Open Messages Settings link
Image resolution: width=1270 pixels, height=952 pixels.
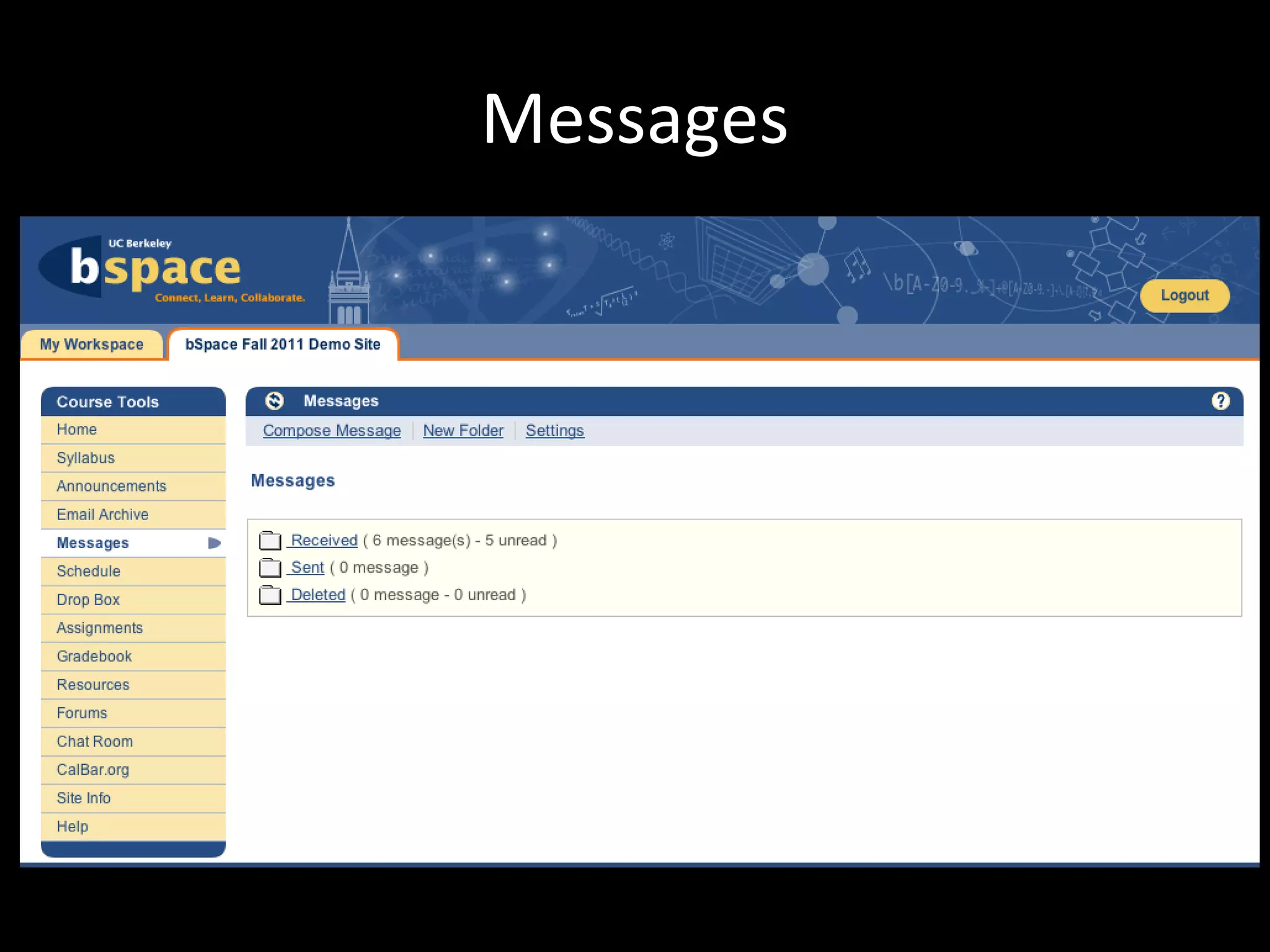point(555,431)
